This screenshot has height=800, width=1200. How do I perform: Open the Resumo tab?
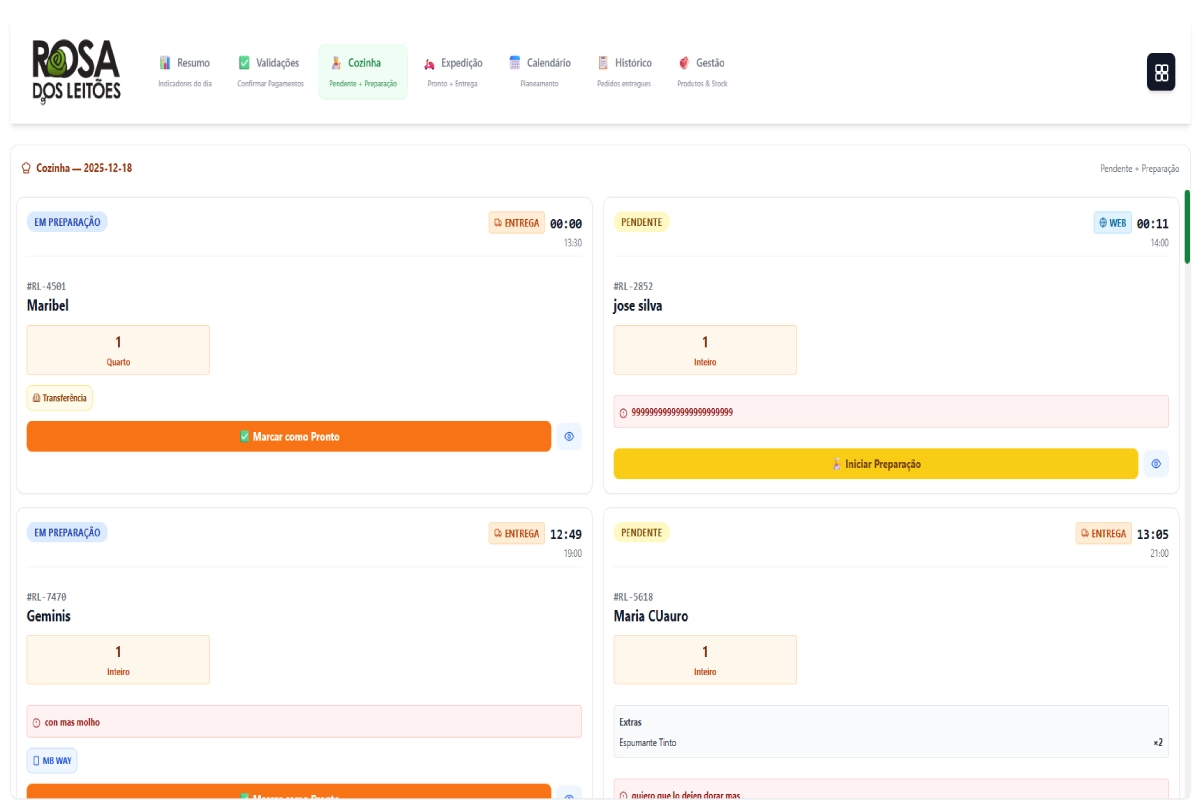(185, 72)
